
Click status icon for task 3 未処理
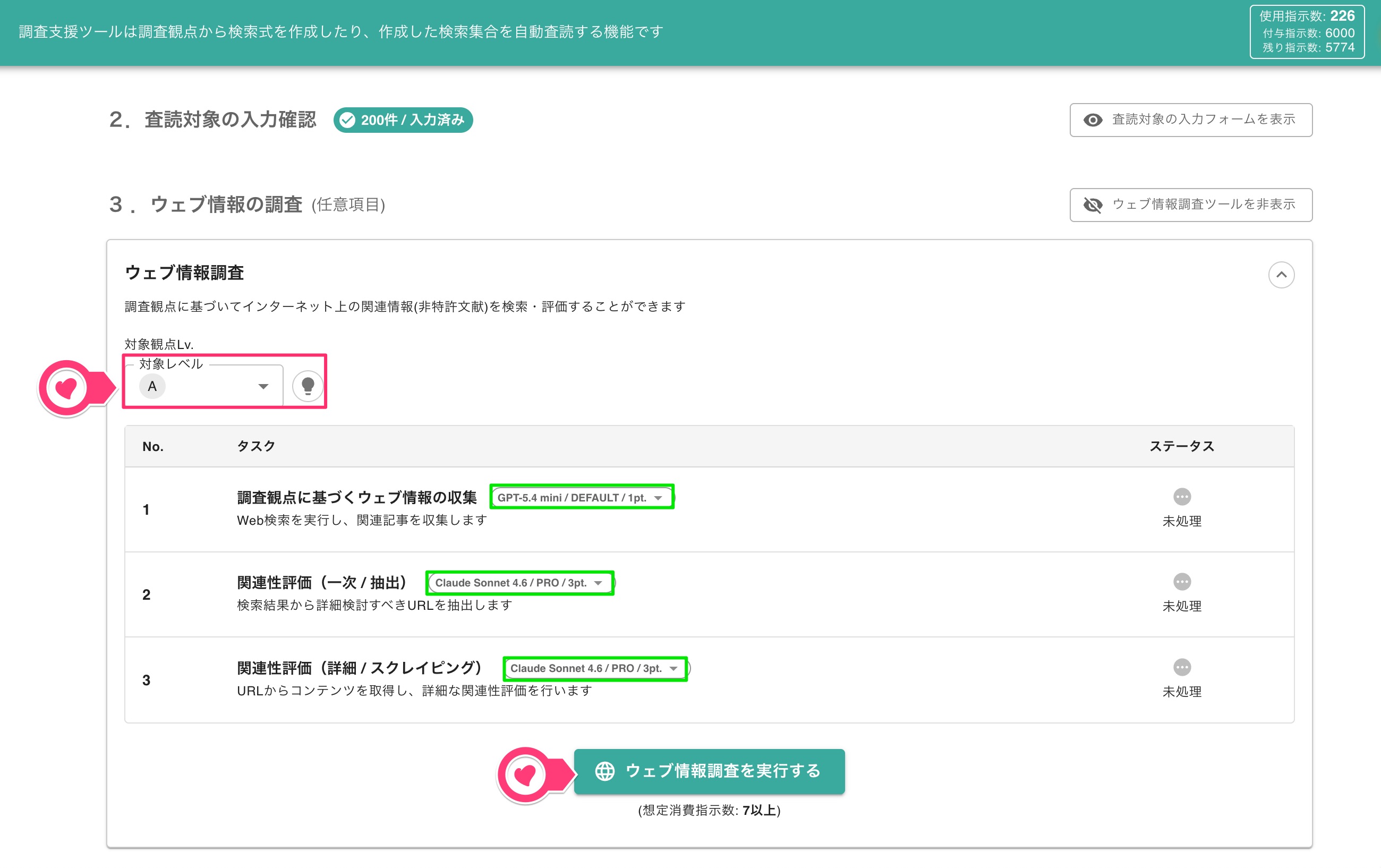click(1181, 667)
